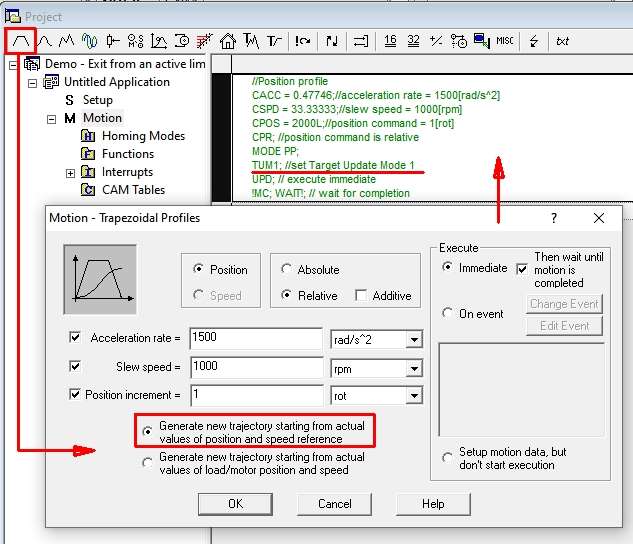The width and height of the screenshot is (633, 544).
Task: Open the S/M gear toolbar icon
Action: point(136,41)
